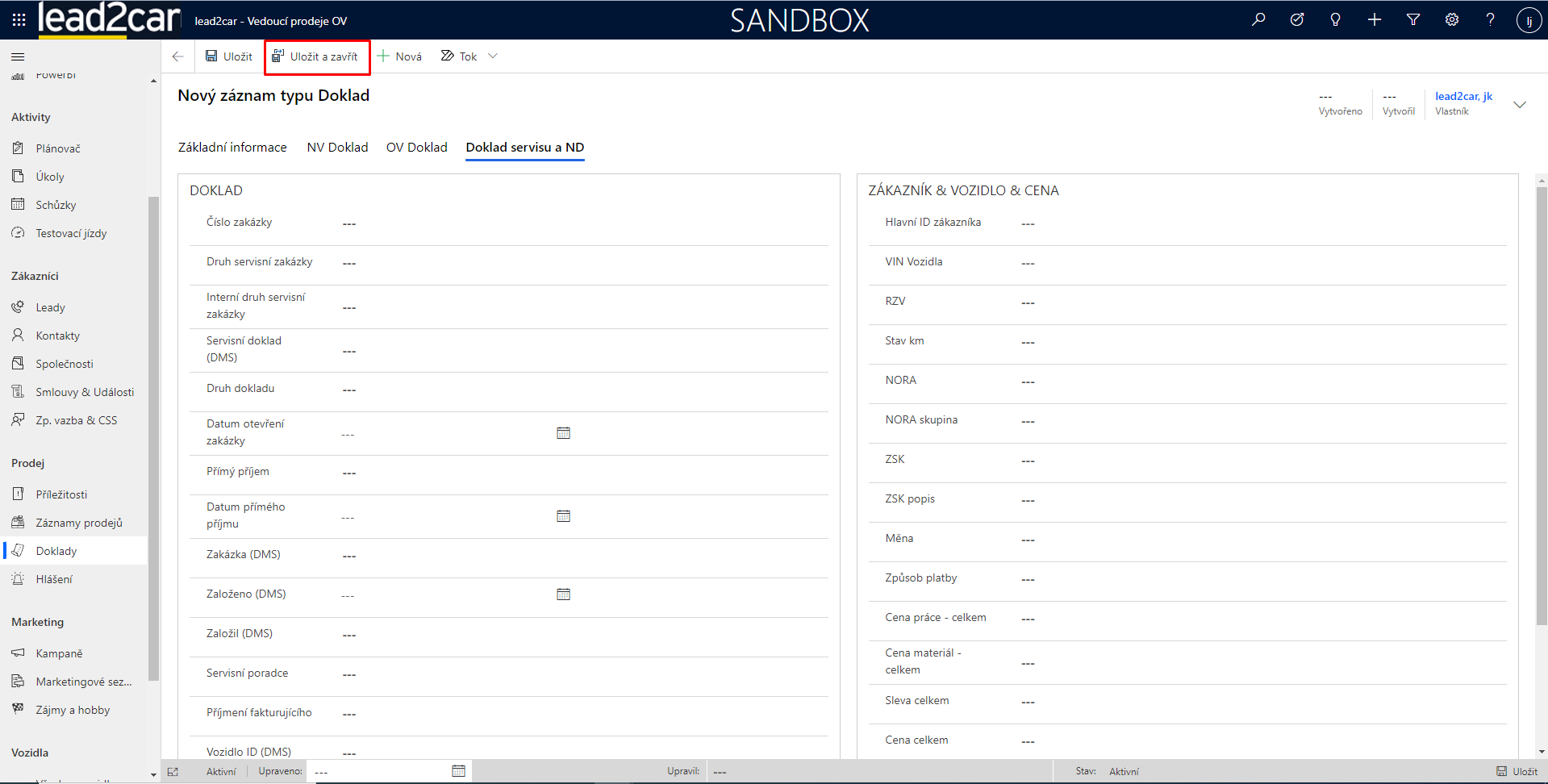
Task: Expand the record header chevron
Action: [1520, 105]
